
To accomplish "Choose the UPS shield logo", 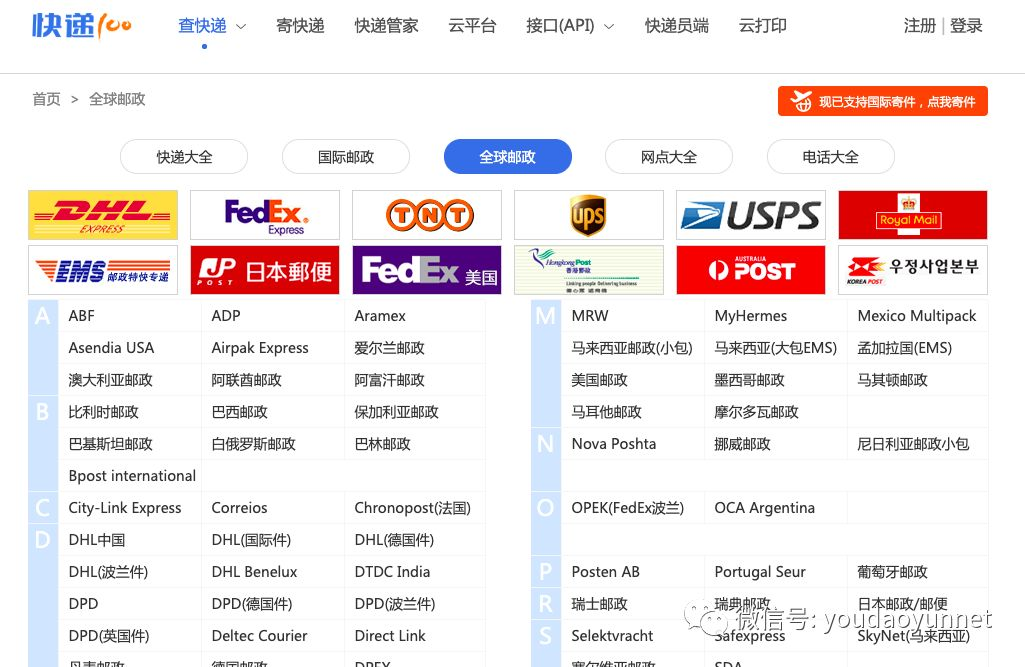I will point(589,215).
